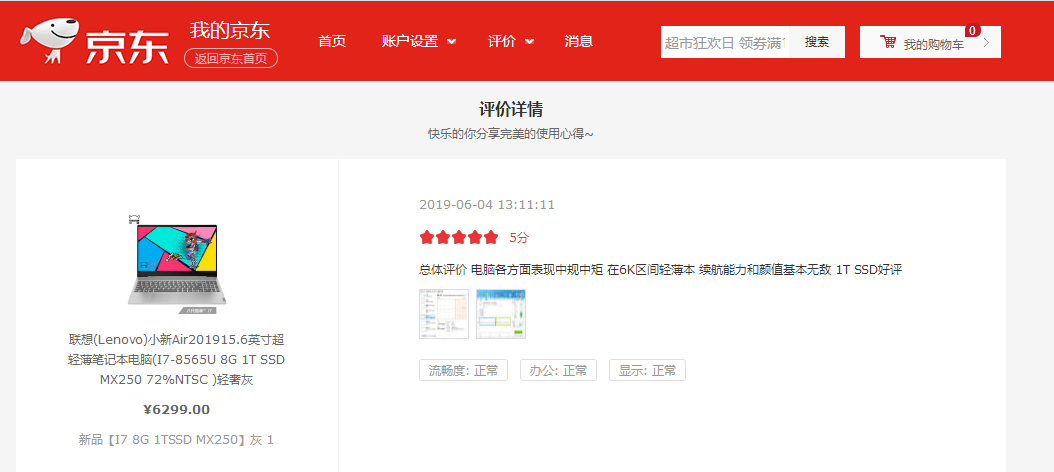Click 新品【I7 8G 1TSSD MX250】spec text
The image size is (1054, 472).
click(176, 440)
